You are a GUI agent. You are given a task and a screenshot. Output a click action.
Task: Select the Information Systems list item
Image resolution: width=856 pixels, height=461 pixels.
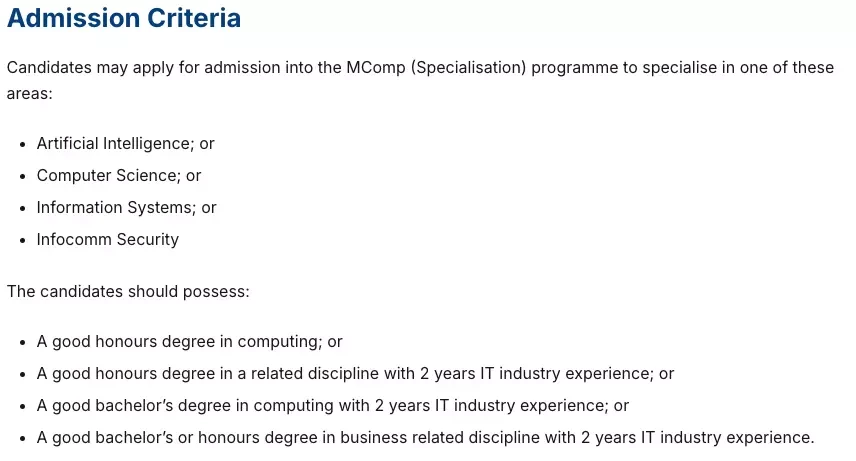[127, 208]
